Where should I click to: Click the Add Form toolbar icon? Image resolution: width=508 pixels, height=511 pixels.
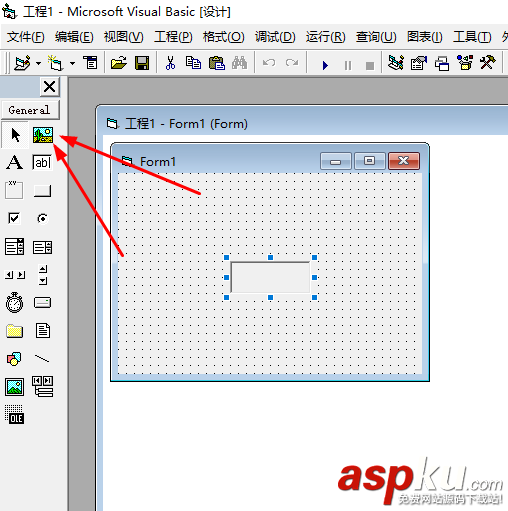click(x=55, y=63)
